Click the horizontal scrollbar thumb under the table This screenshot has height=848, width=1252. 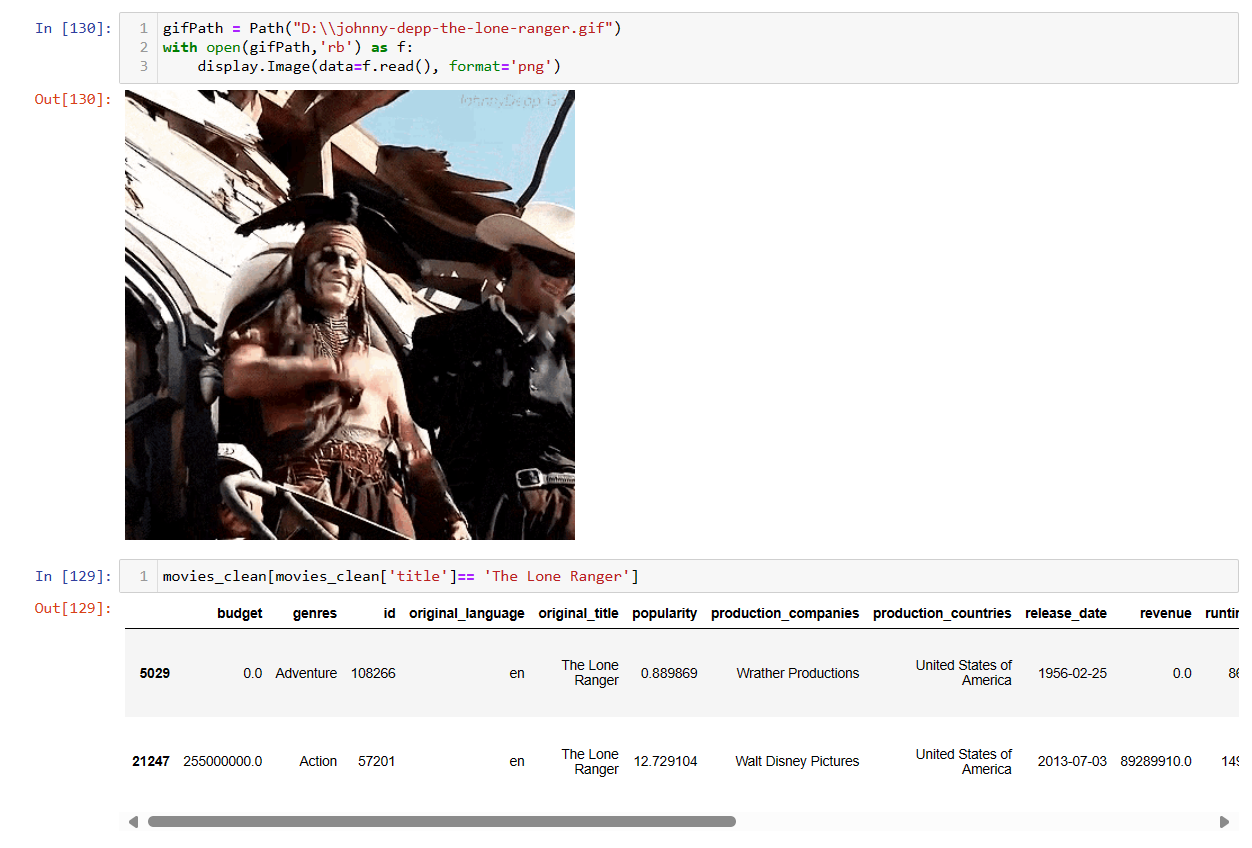[442, 822]
